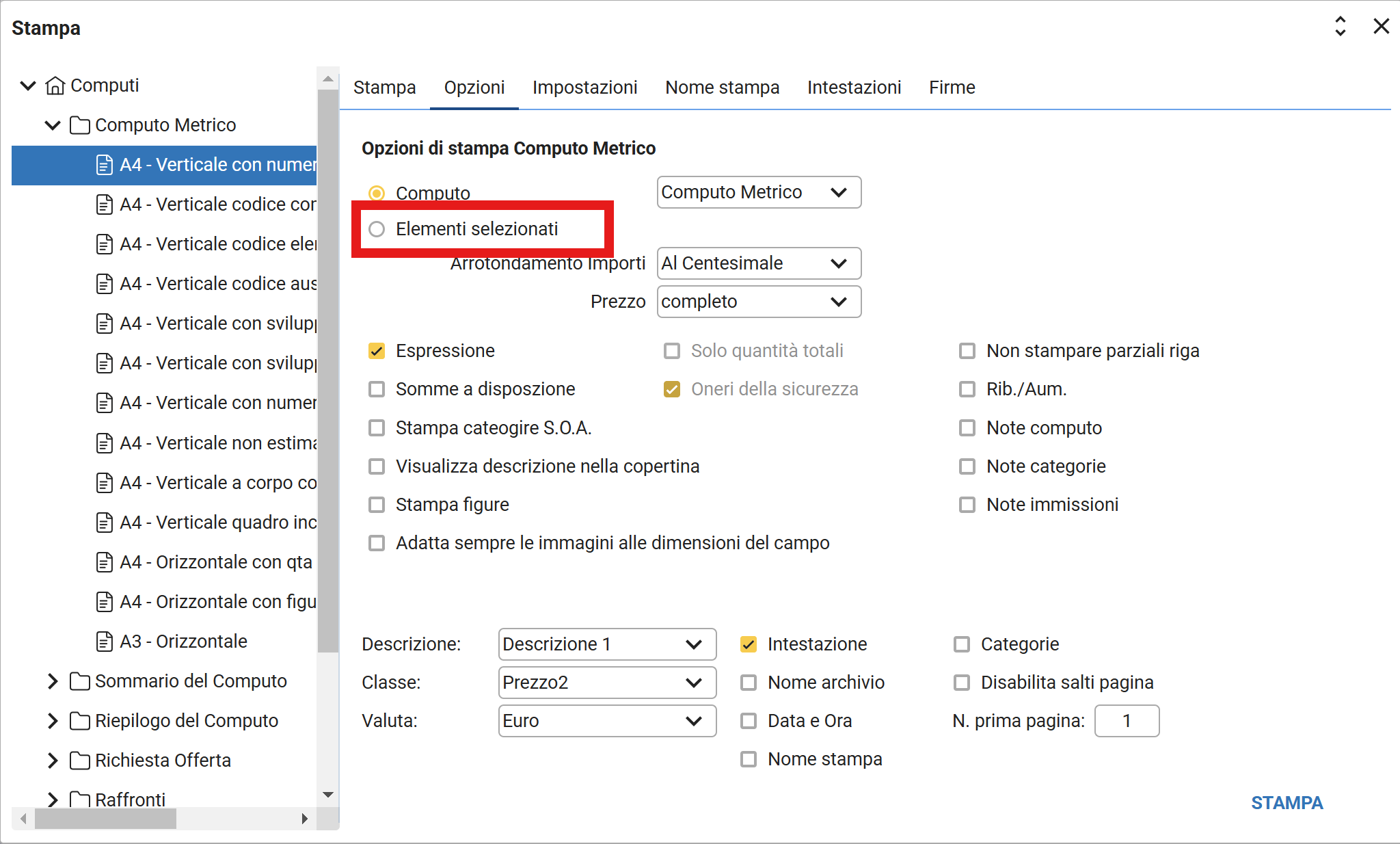The width and height of the screenshot is (1400, 844).
Task: Switch to the Impostazioni tab
Action: click(x=584, y=88)
